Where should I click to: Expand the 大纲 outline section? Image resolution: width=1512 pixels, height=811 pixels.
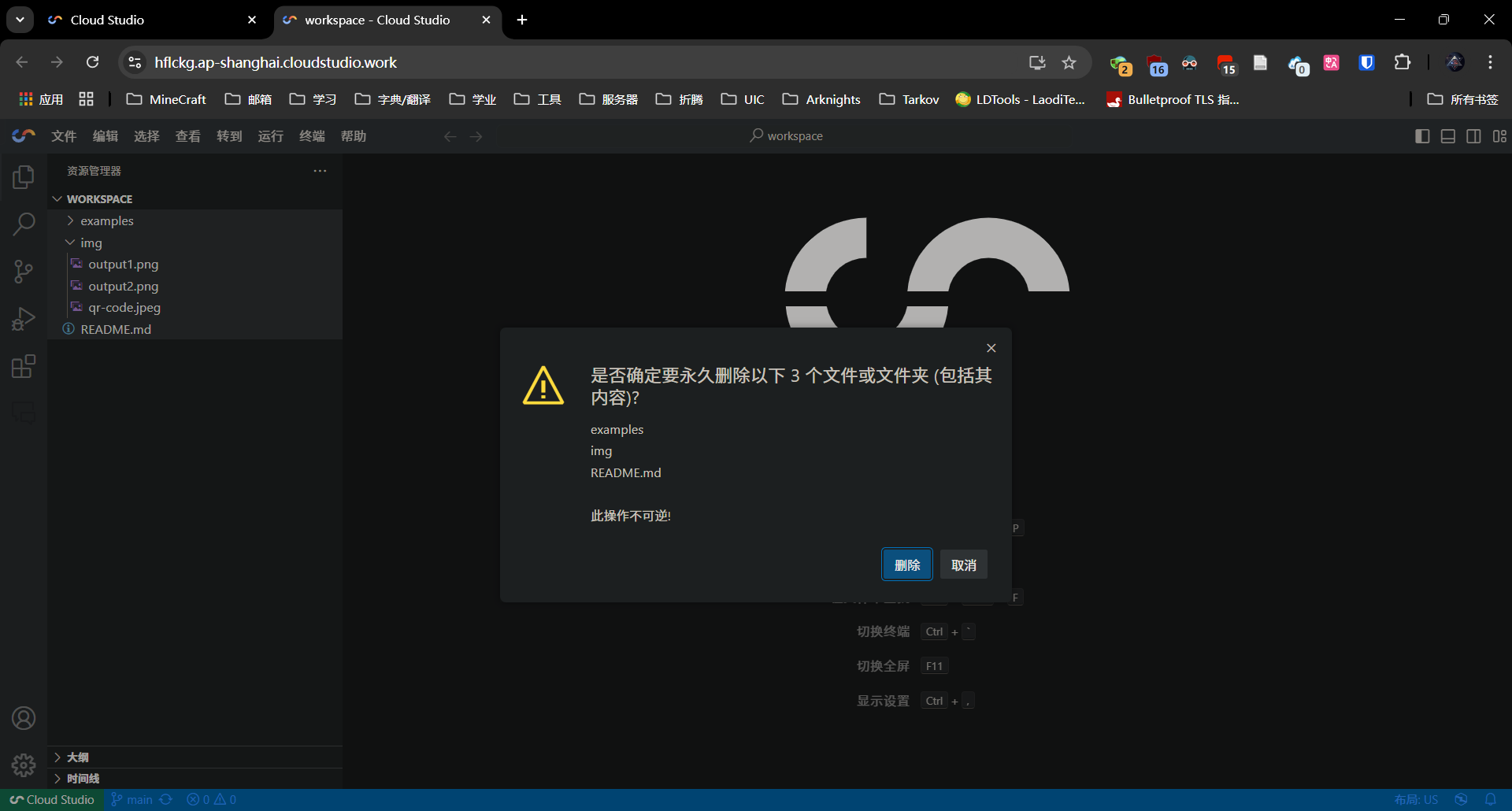(195, 757)
